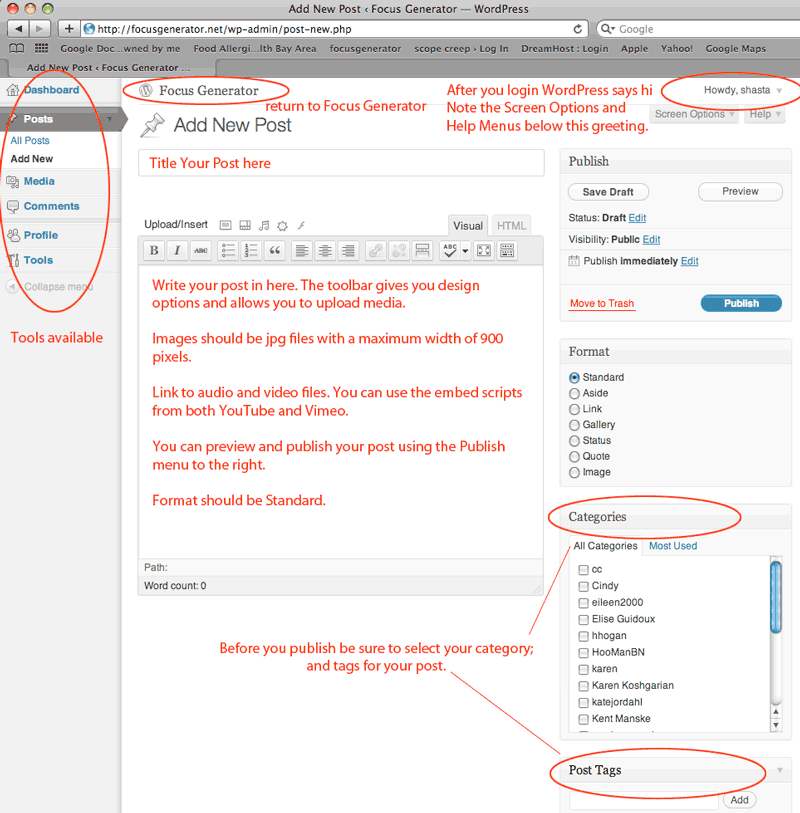
Task: Check the Karen Koshgarian category
Action: pos(583,686)
